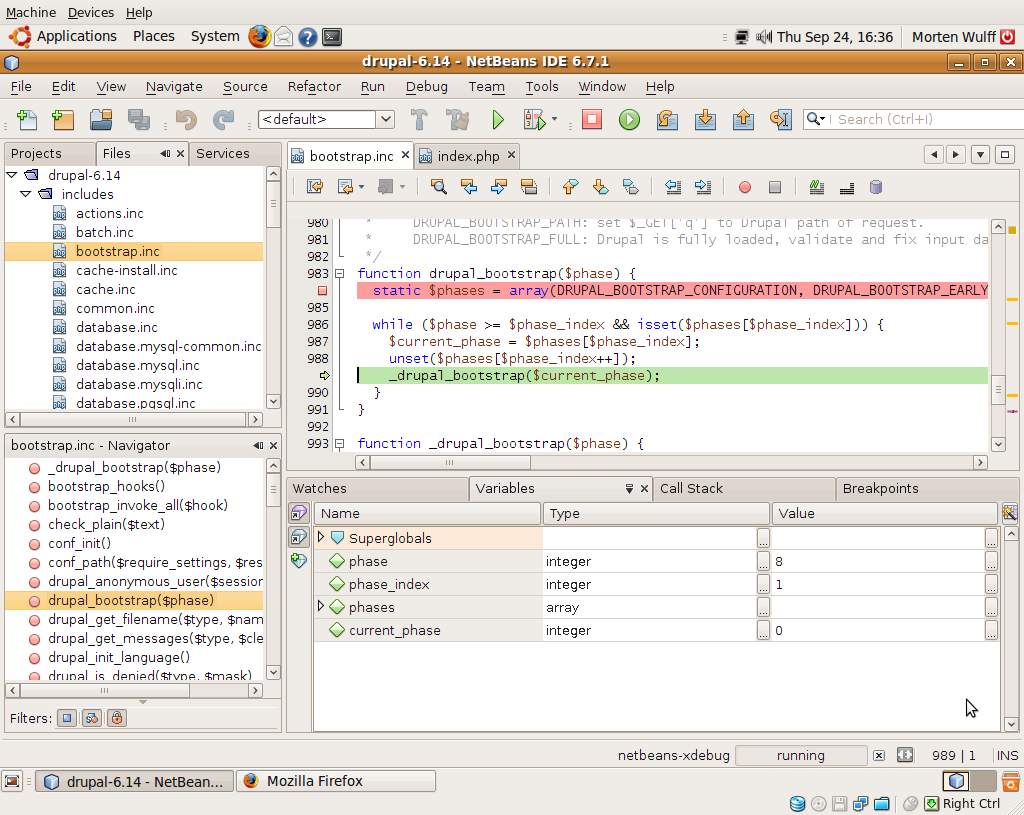The image size is (1024, 815).
Task: Click the Step Into debugger icon
Action: (705, 120)
